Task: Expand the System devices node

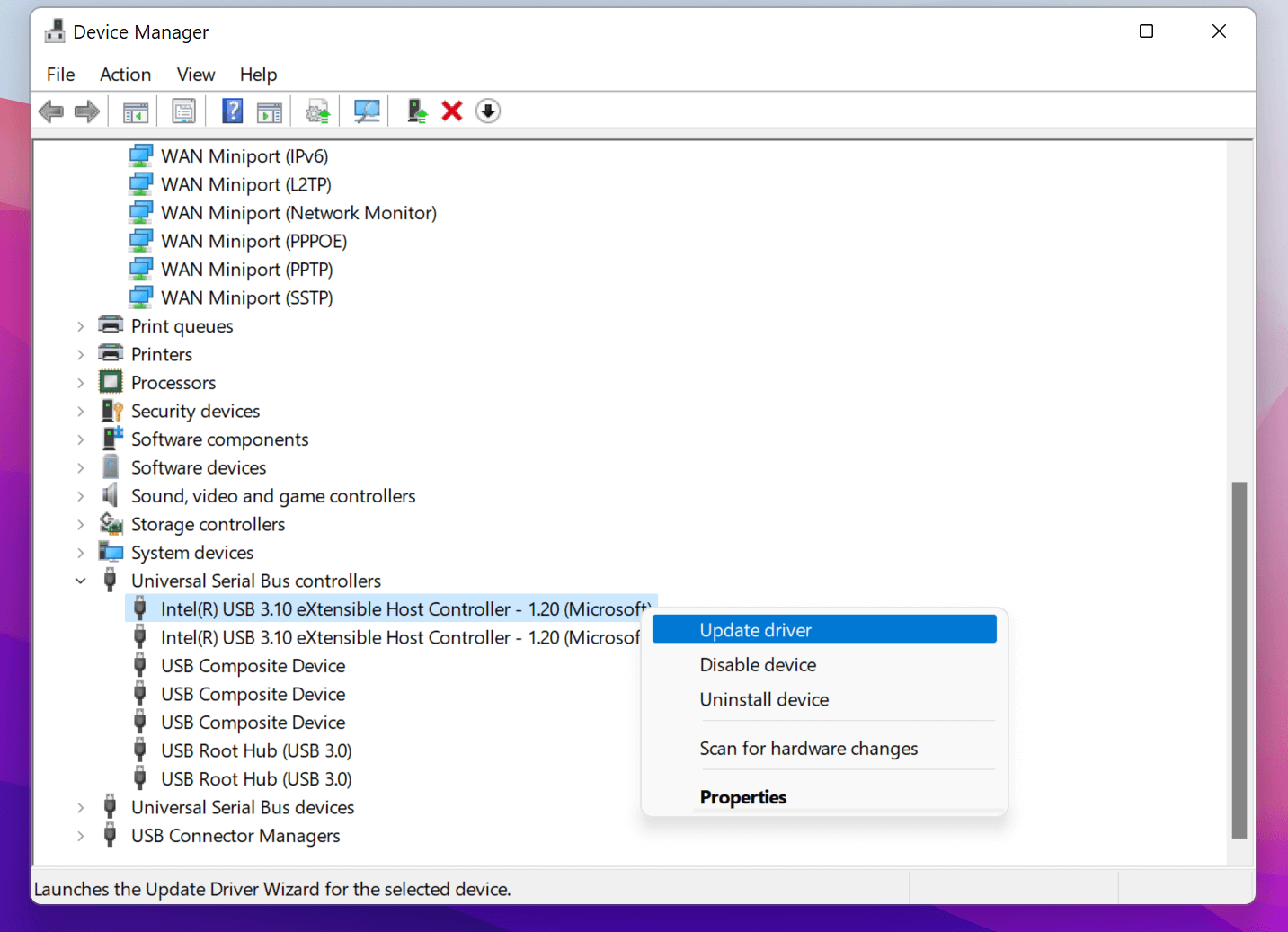Action: click(x=80, y=553)
